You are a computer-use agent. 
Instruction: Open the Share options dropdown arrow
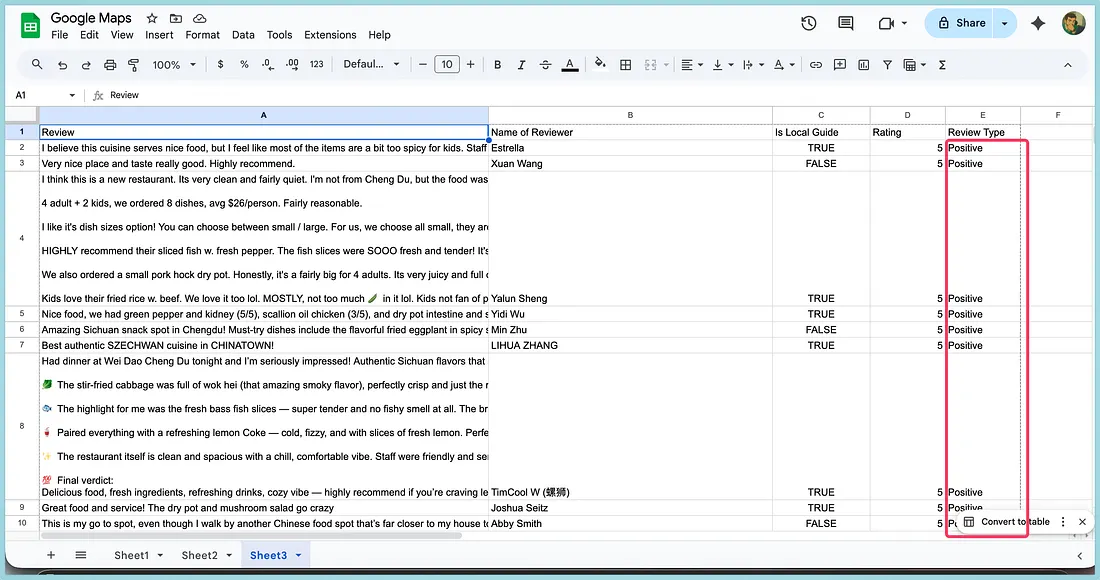pos(1005,23)
